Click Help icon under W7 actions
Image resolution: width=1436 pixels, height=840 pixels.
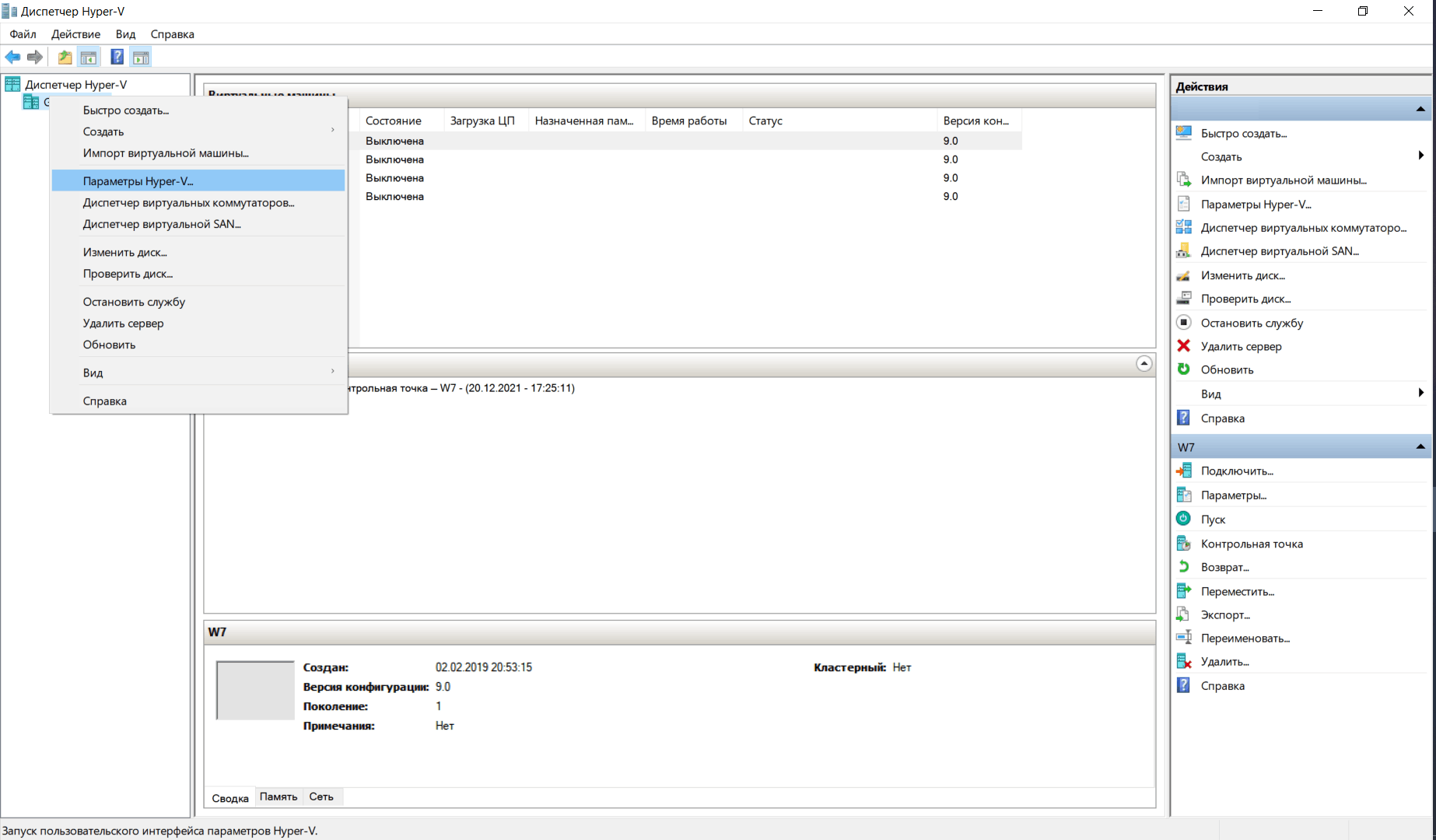[1184, 685]
